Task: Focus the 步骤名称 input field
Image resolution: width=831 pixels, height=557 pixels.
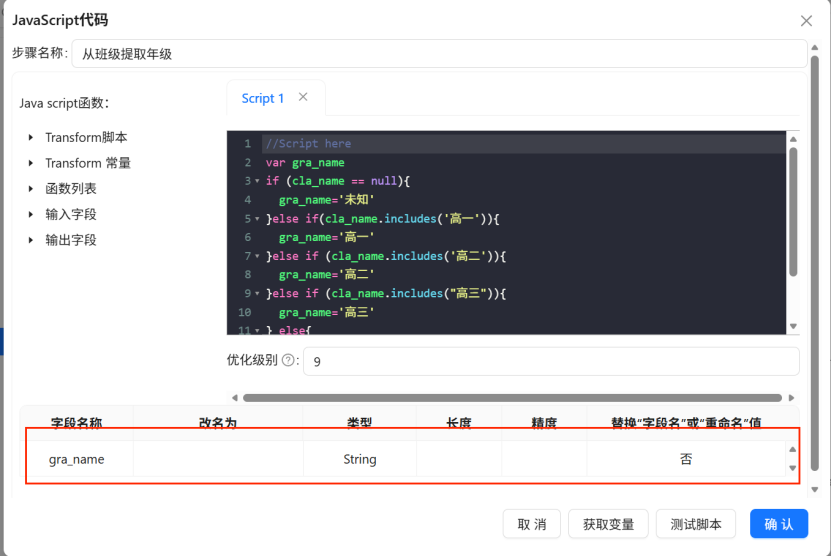Action: click(x=439, y=54)
